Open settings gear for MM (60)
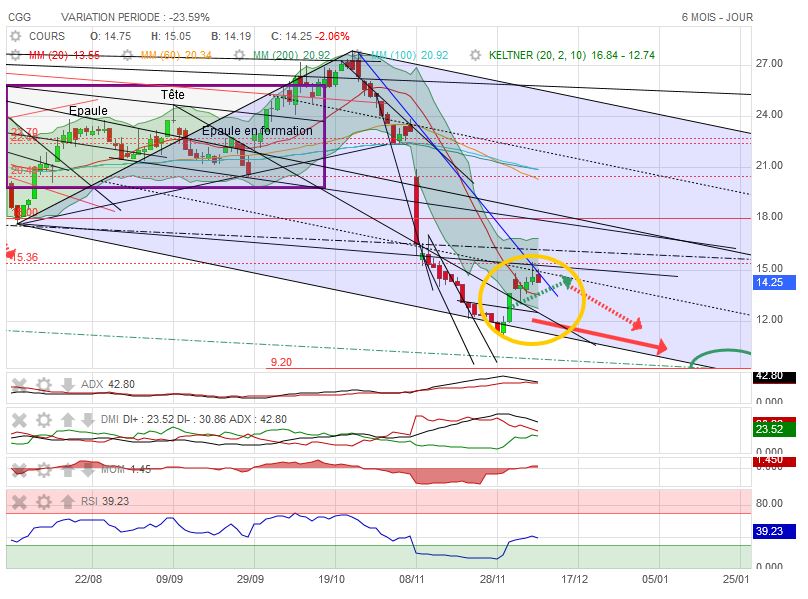808x599 pixels. click(x=127, y=55)
